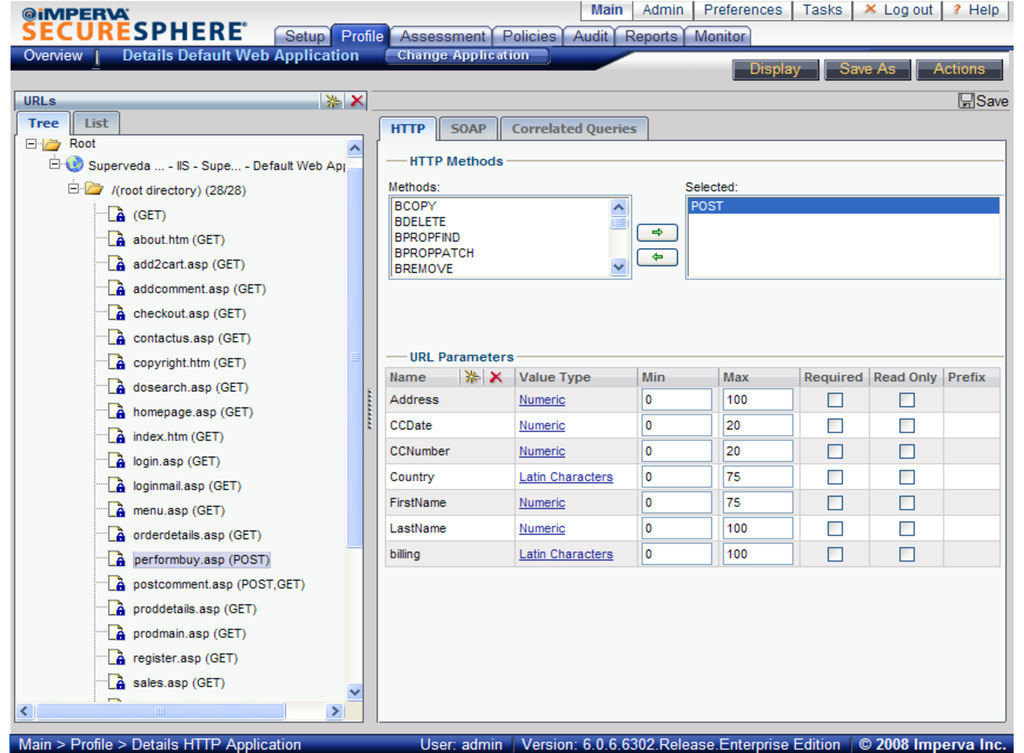Image resolution: width=1024 pixels, height=753 pixels.
Task: Click the root directory folder icon
Action: [x=94, y=189]
